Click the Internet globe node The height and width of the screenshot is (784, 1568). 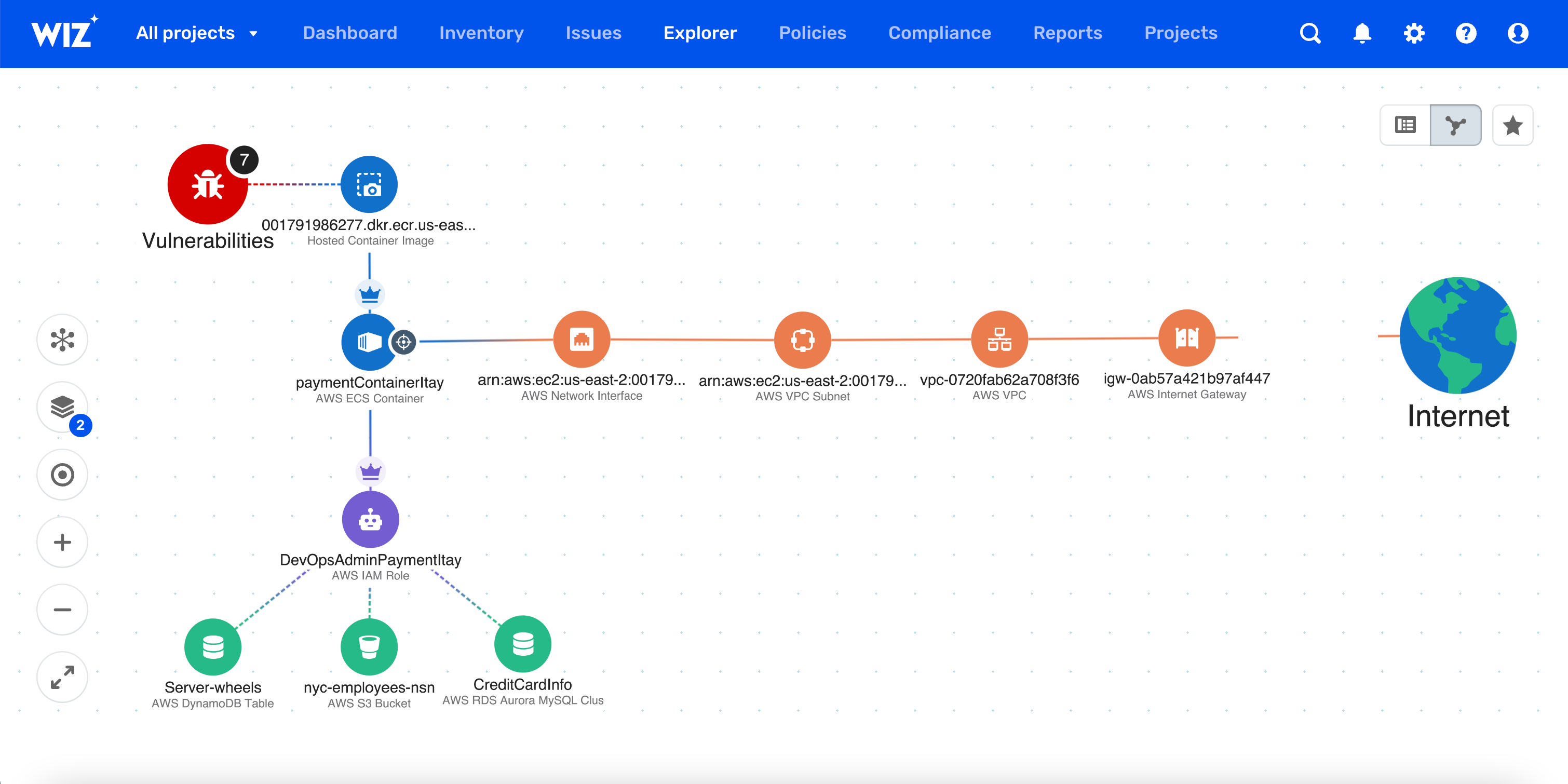[1458, 335]
